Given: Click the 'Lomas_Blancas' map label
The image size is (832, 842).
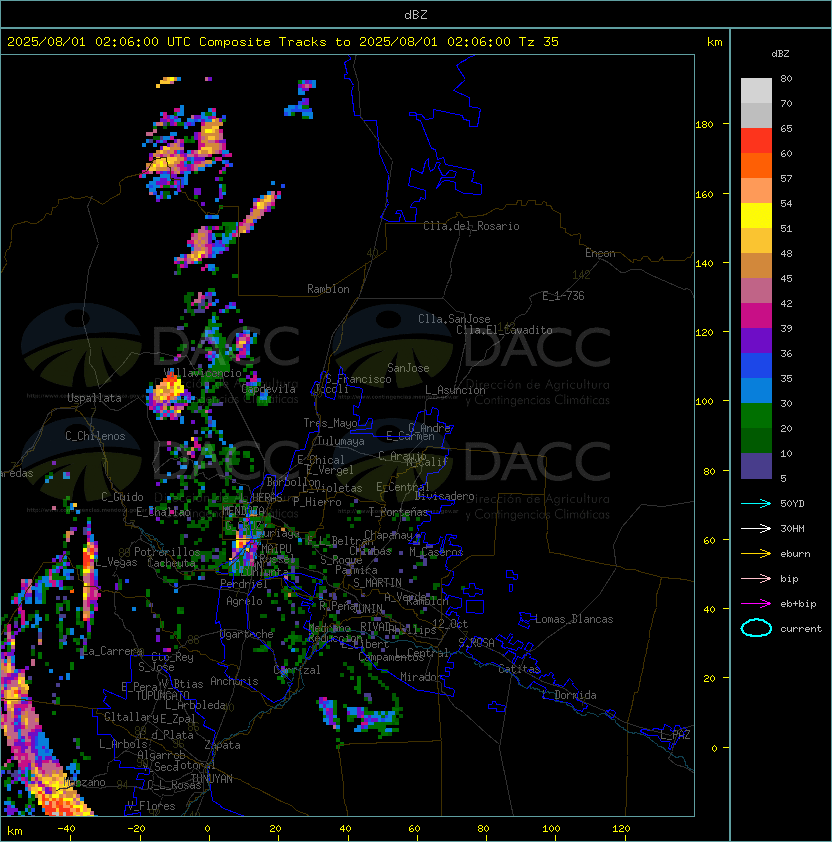Looking at the screenshot, I should click(x=574, y=619).
